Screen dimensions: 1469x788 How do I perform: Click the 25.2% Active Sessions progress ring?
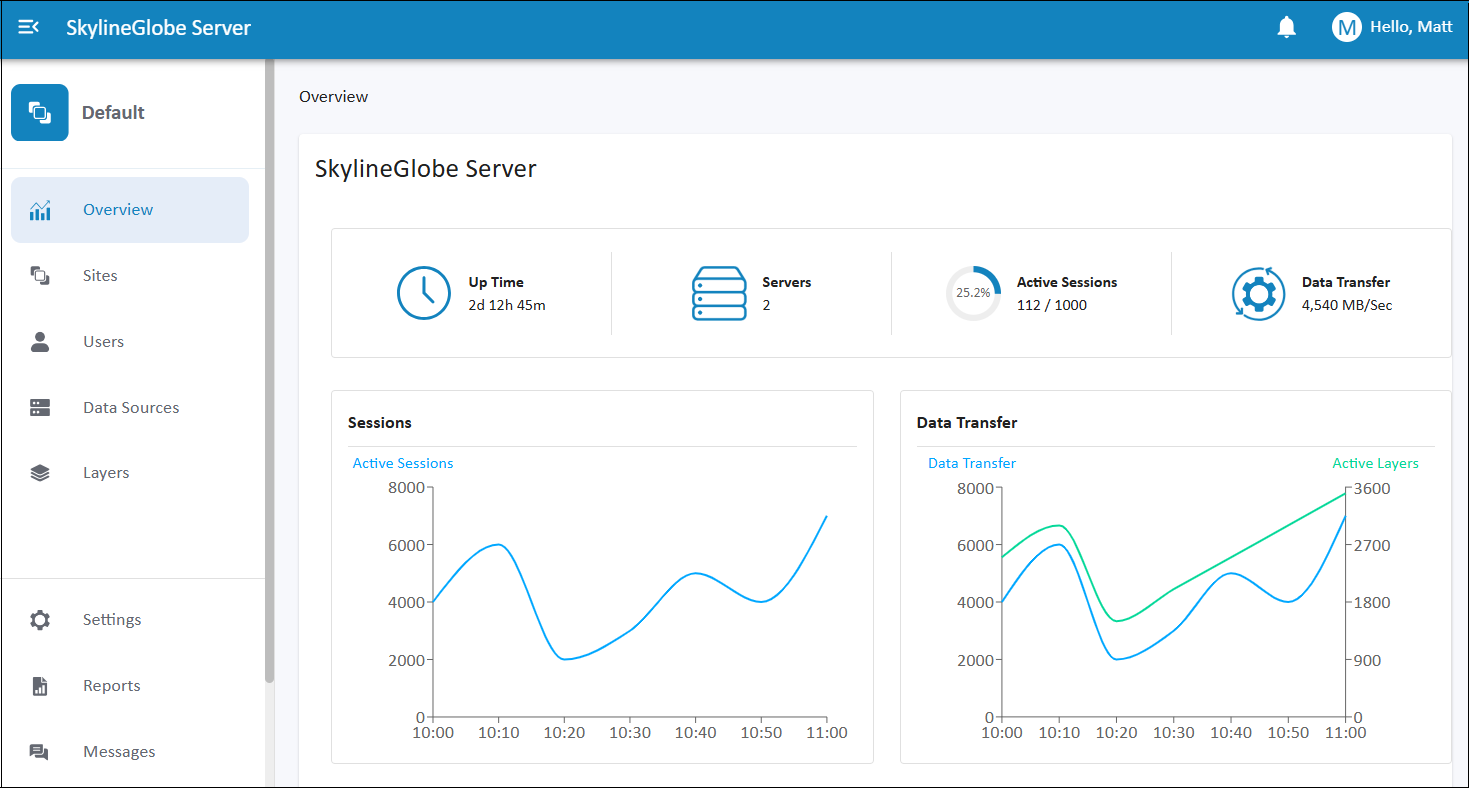click(x=973, y=293)
